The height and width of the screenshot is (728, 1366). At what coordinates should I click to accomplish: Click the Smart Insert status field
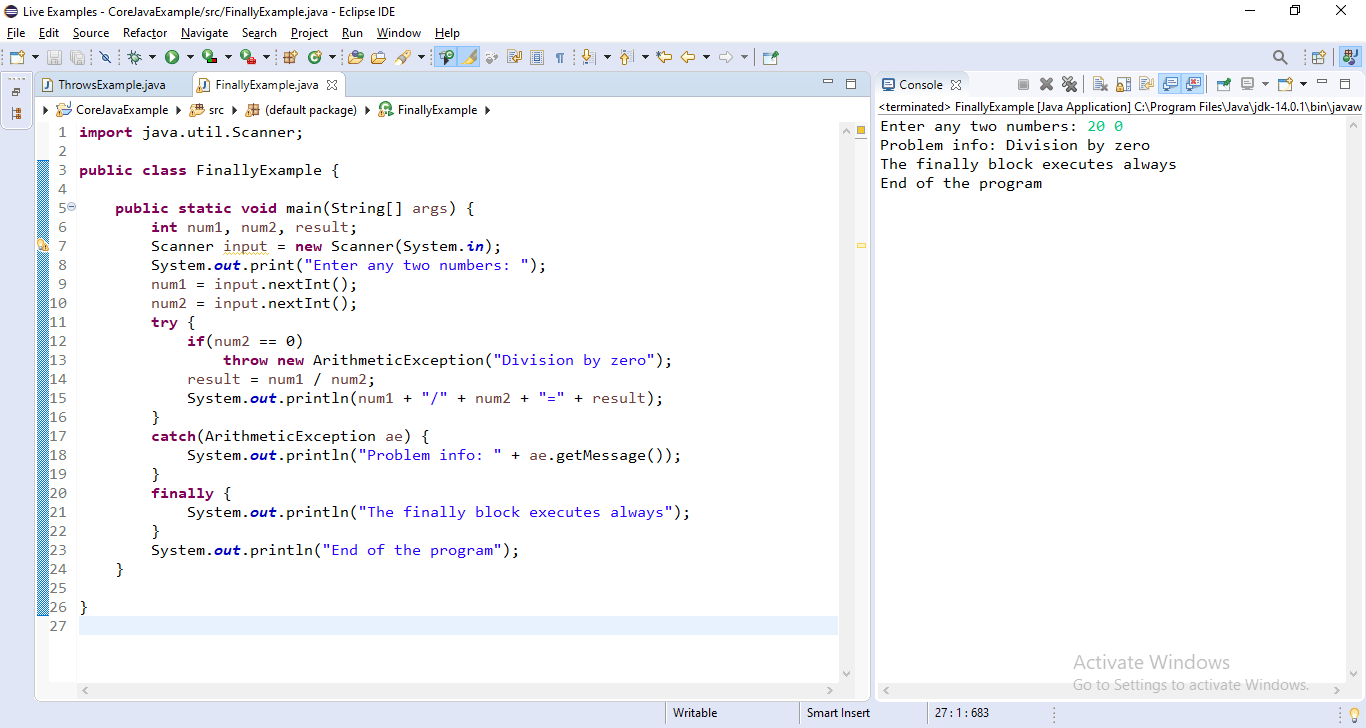[x=838, y=713]
